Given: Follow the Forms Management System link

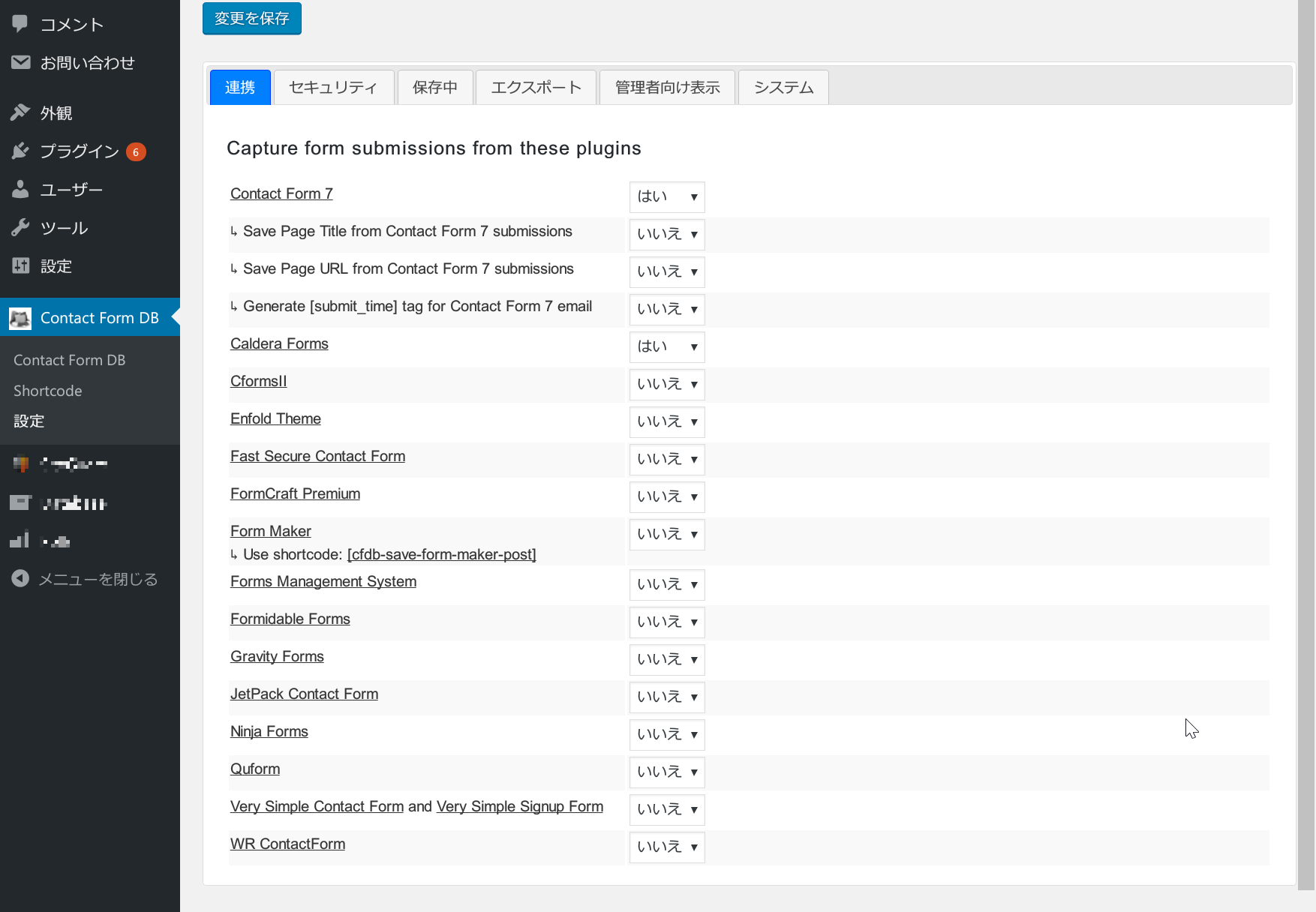Looking at the screenshot, I should pos(323,581).
